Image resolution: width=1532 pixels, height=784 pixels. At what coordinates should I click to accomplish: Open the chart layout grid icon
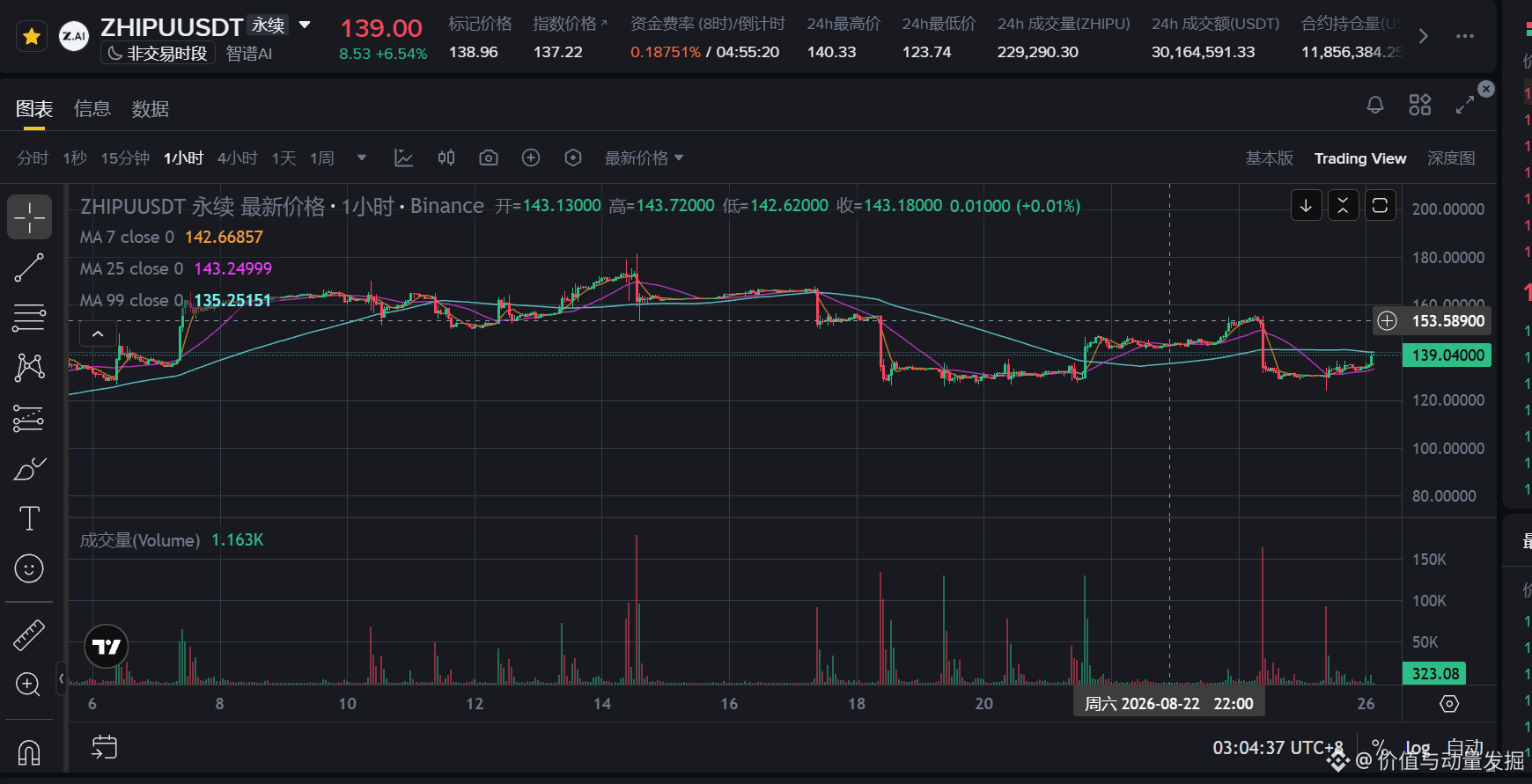point(1420,105)
